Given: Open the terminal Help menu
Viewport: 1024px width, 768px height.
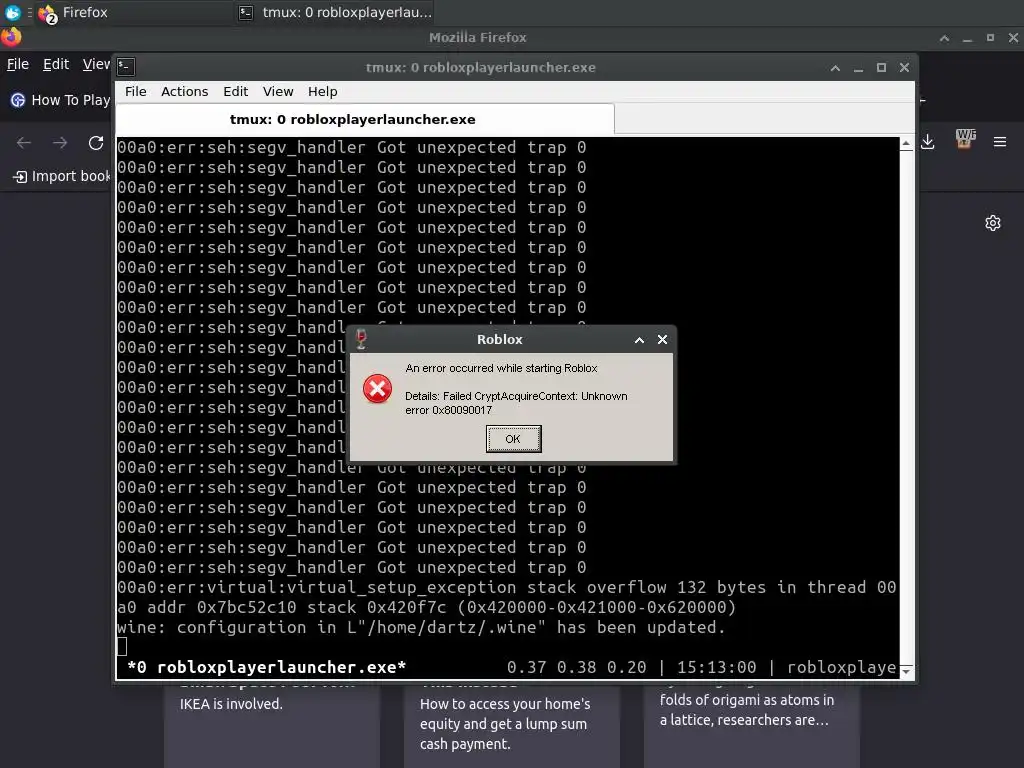Looking at the screenshot, I should (x=323, y=91).
